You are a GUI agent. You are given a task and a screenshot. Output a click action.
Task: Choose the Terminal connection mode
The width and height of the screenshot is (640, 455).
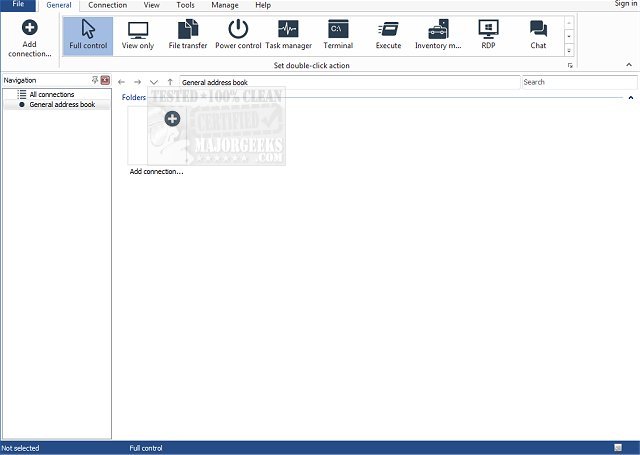(338, 35)
